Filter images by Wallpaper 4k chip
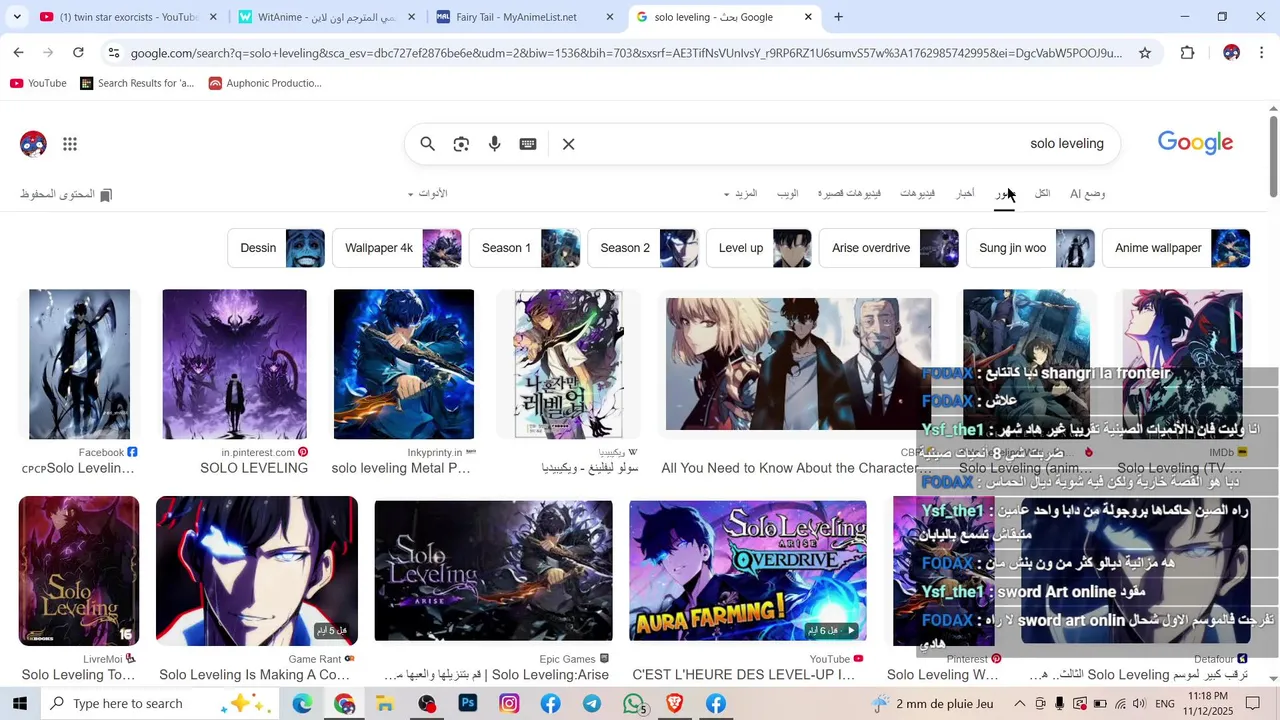The height and width of the screenshot is (720, 1280). click(397, 248)
